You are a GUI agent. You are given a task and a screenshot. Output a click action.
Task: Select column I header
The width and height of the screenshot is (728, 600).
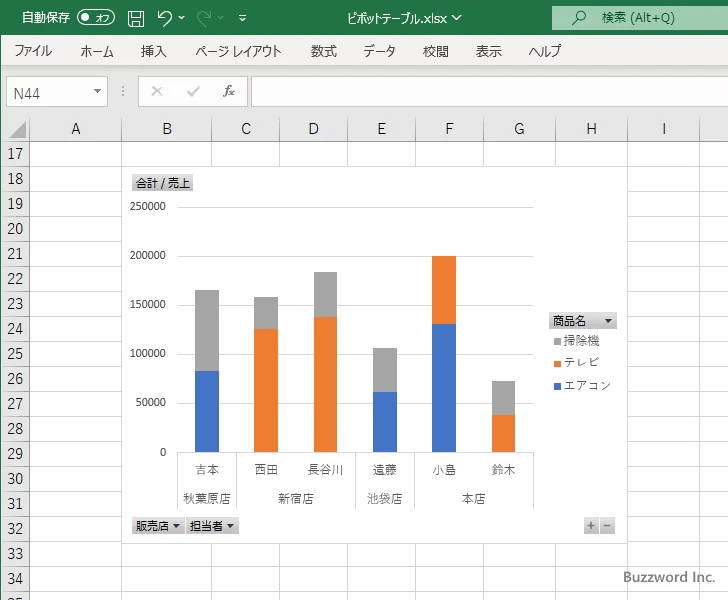[663, 129]
